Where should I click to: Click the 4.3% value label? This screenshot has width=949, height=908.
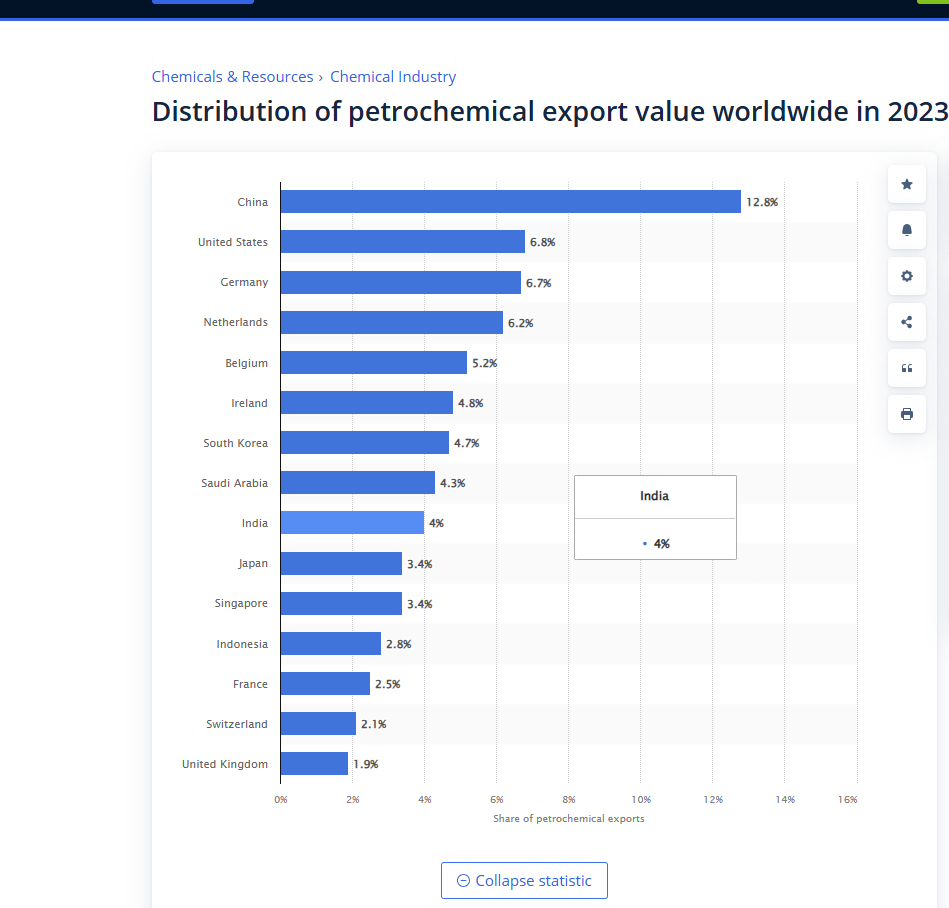453,483
